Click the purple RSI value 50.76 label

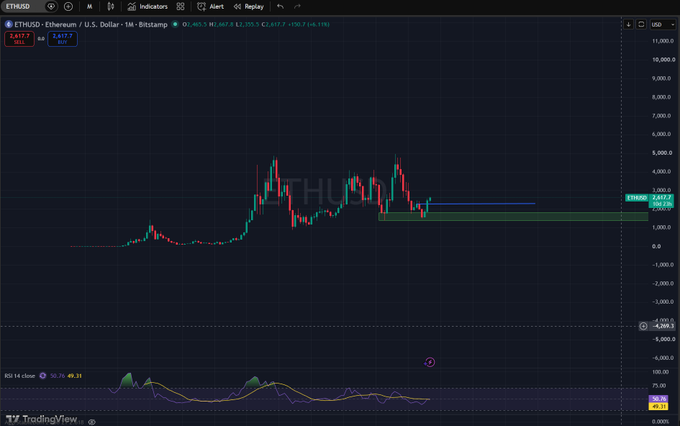[x=57, y=376]
